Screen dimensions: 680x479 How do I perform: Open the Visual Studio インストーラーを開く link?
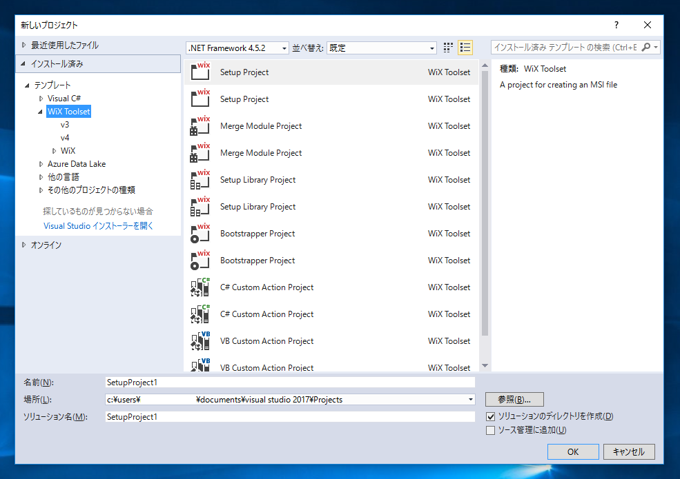(x=98, y=226)
